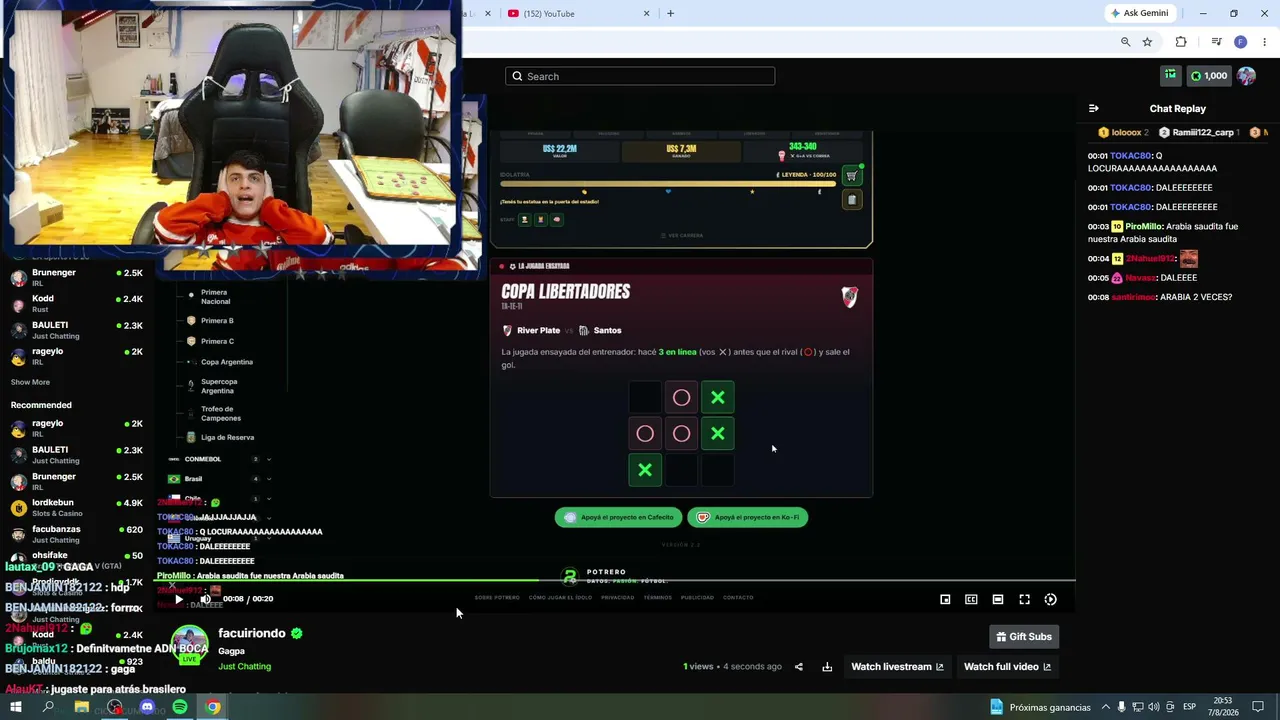Switch to the YouTube tab
The width and height of the screenshot is (1280, 720).
(578, 13)
